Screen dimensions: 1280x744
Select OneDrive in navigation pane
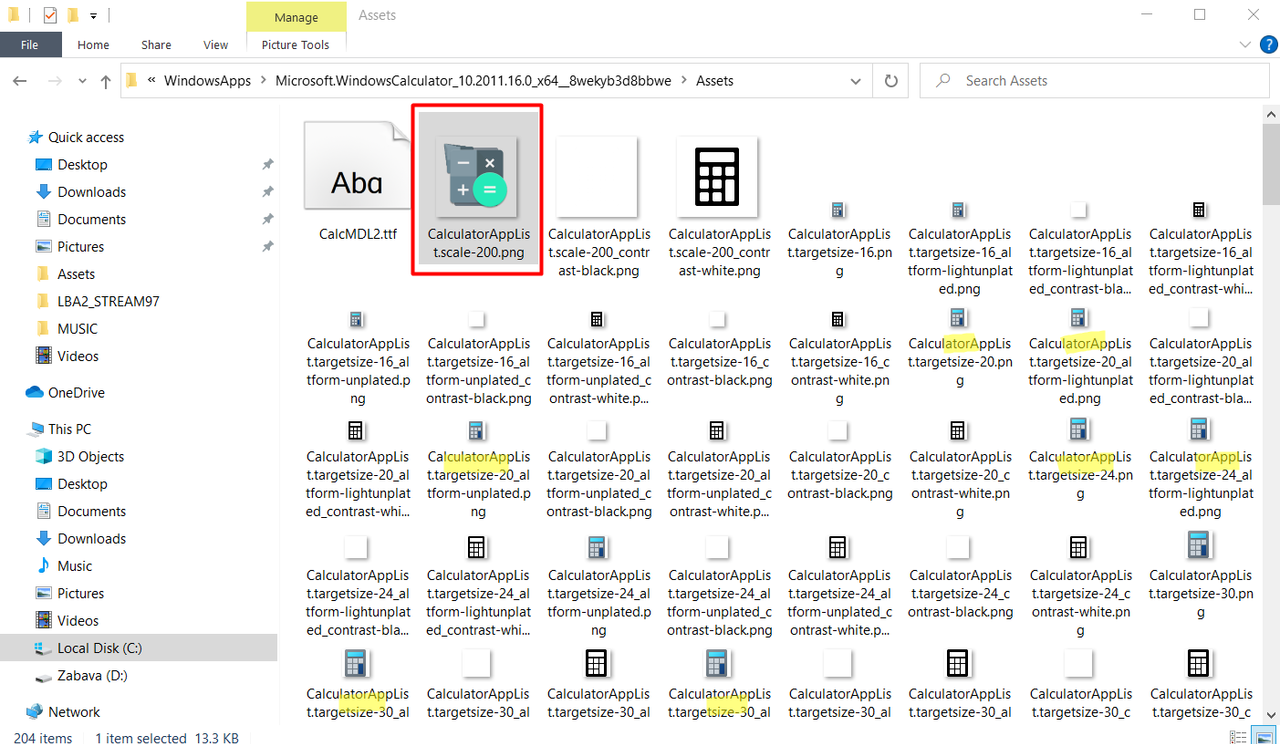tap(76, 393)
